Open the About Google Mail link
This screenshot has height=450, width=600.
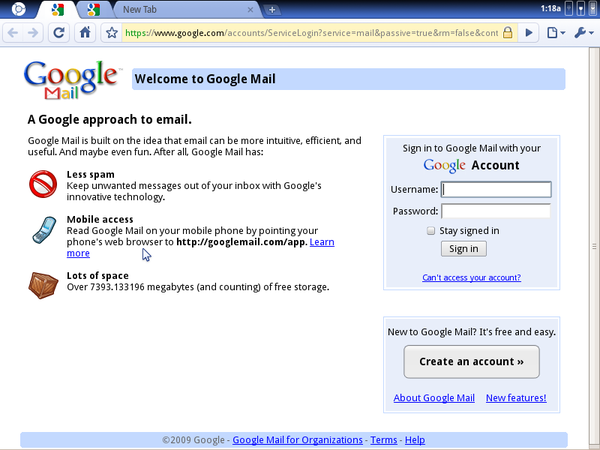pyautogui.click(x=434, y=398)
